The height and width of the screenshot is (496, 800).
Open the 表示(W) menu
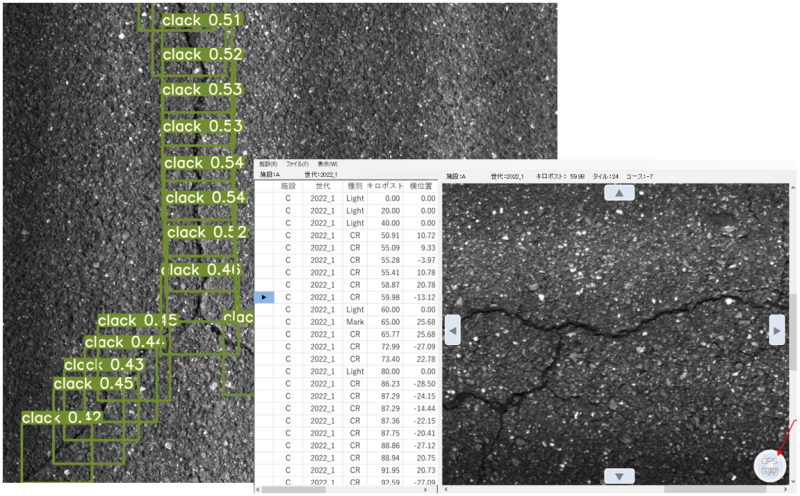click(x=327, y=164)
